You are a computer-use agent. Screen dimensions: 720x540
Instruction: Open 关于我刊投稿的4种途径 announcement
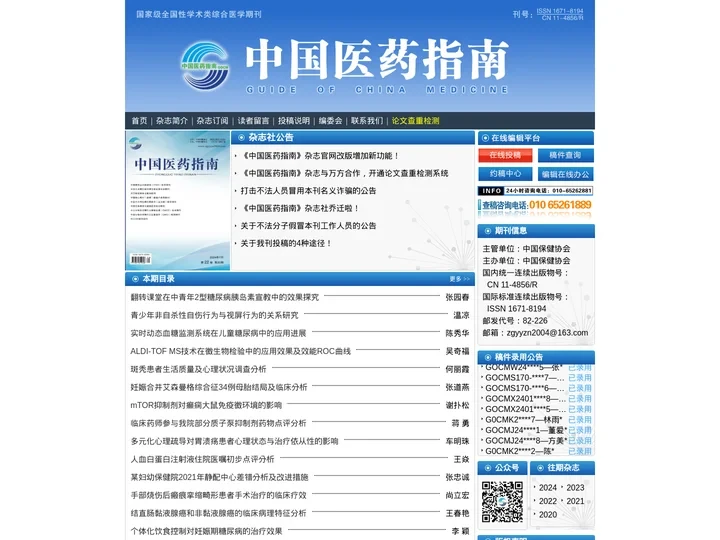286,243
